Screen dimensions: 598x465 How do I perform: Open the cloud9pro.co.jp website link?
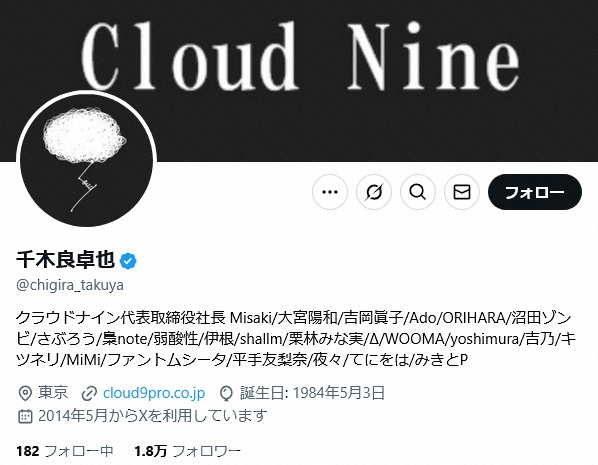154,393
